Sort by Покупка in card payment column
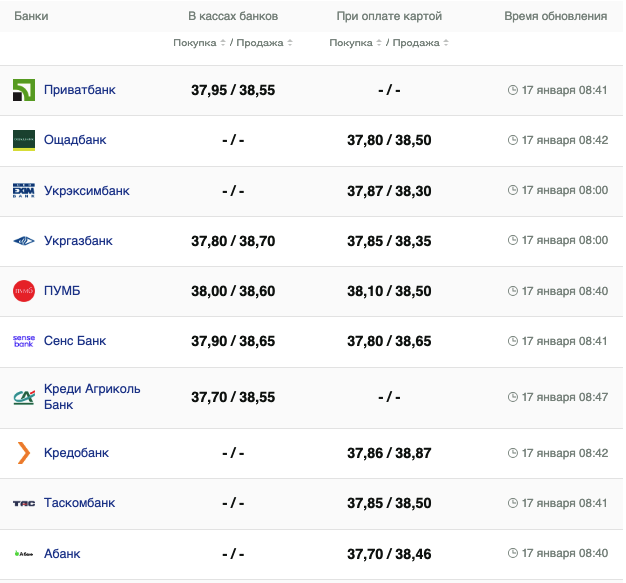 (353, 43)
